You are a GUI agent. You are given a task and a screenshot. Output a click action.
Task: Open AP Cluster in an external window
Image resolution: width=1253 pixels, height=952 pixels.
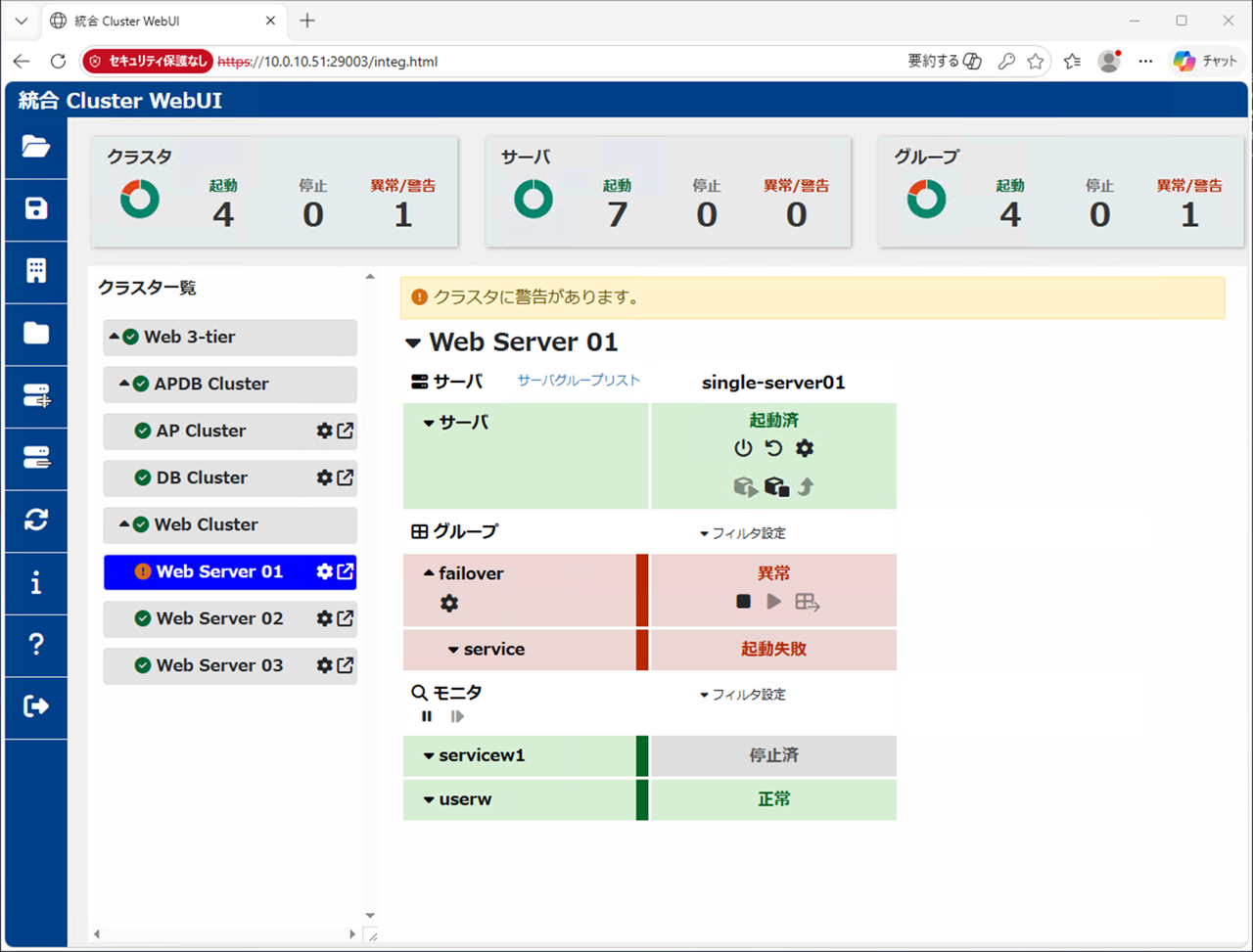[x=346, y=431]
